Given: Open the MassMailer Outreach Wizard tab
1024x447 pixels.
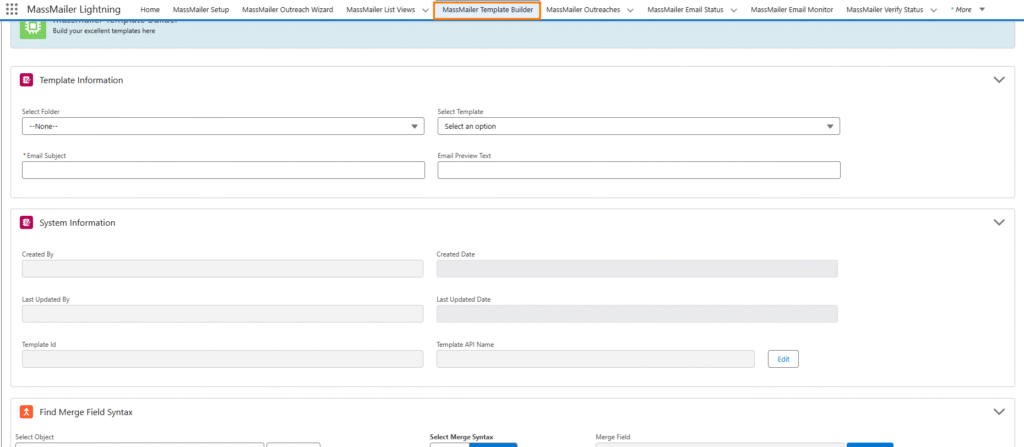Looking at the screenshot, I should click(287, 10).
